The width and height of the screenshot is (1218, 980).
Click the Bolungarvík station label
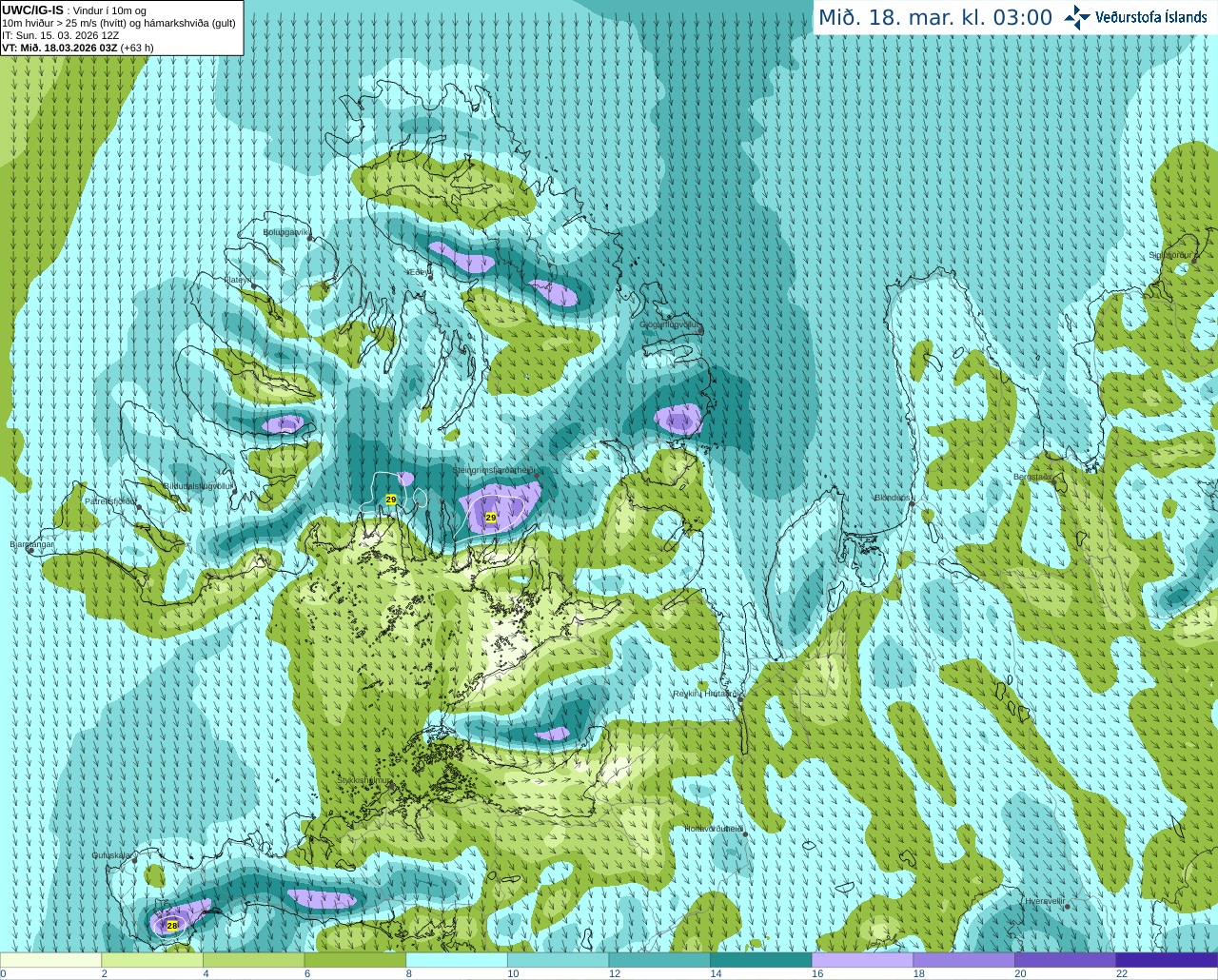pyautogui.click(x=286, y=231)
